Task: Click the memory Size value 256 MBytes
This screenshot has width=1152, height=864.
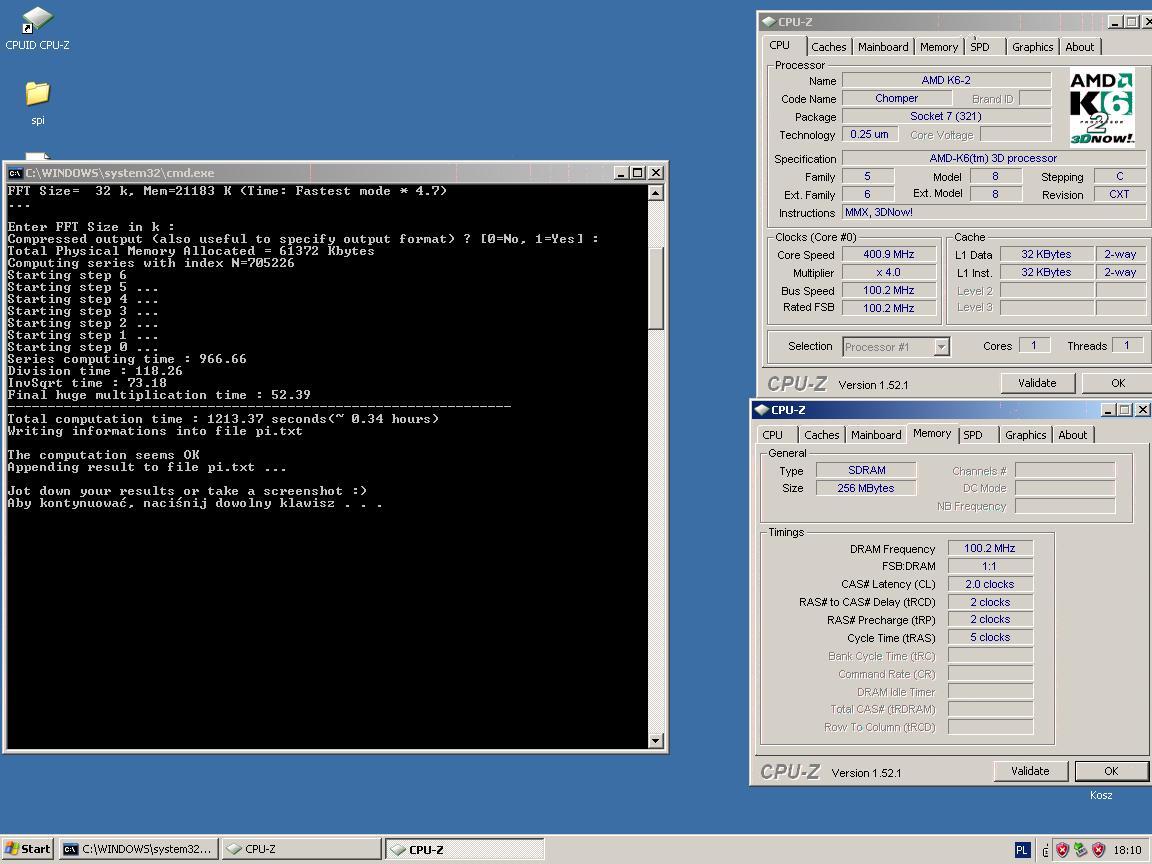Action: point(866,488)
